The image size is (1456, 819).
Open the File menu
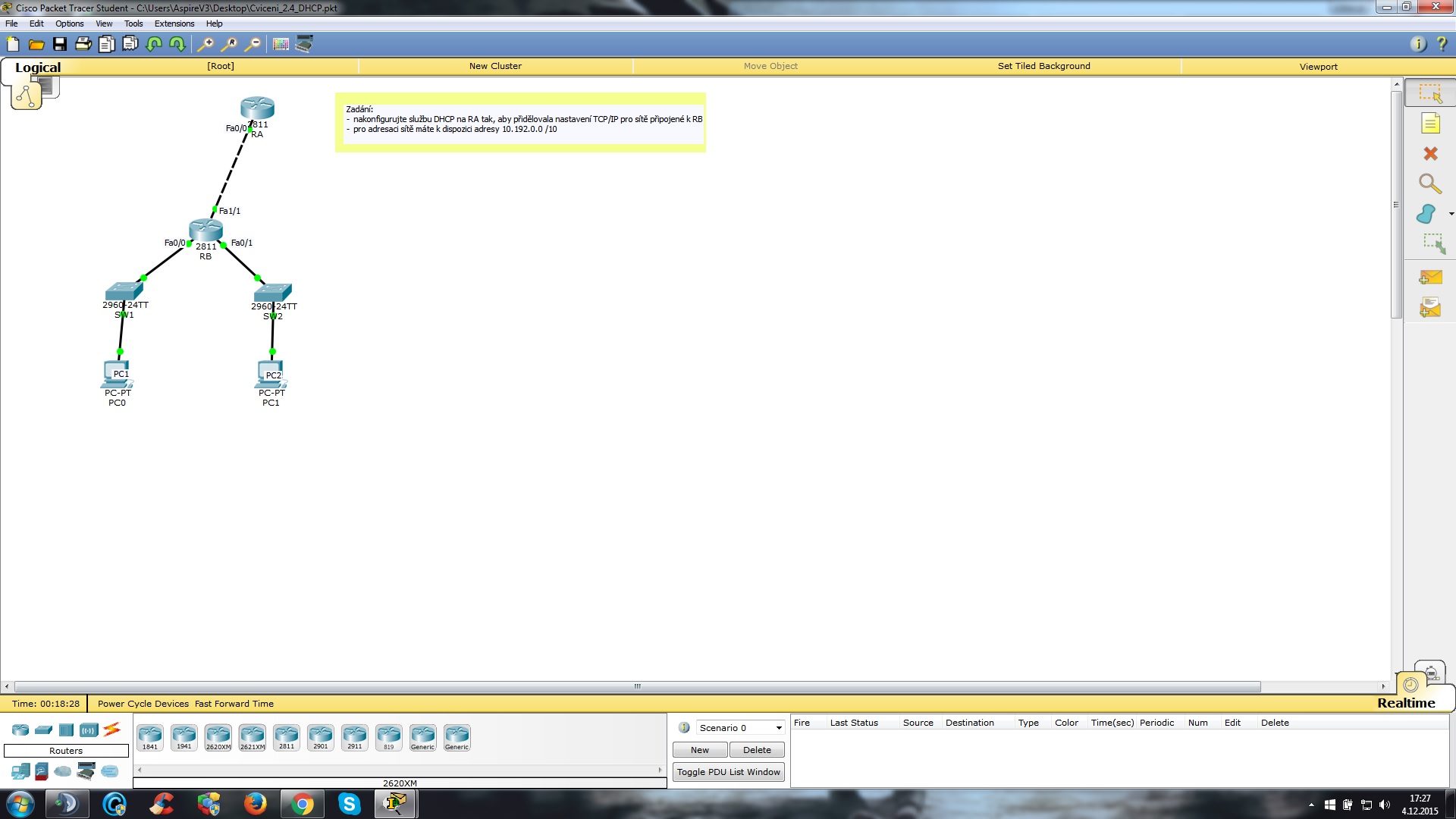[11, 24]
